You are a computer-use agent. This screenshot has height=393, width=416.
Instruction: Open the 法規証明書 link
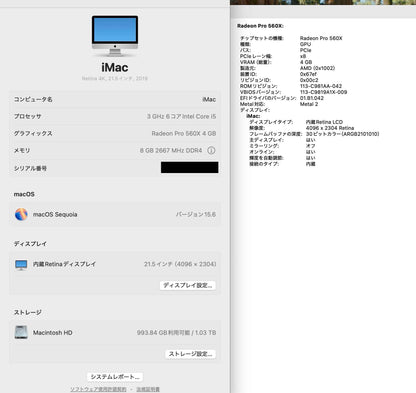(x=148, y=389)
